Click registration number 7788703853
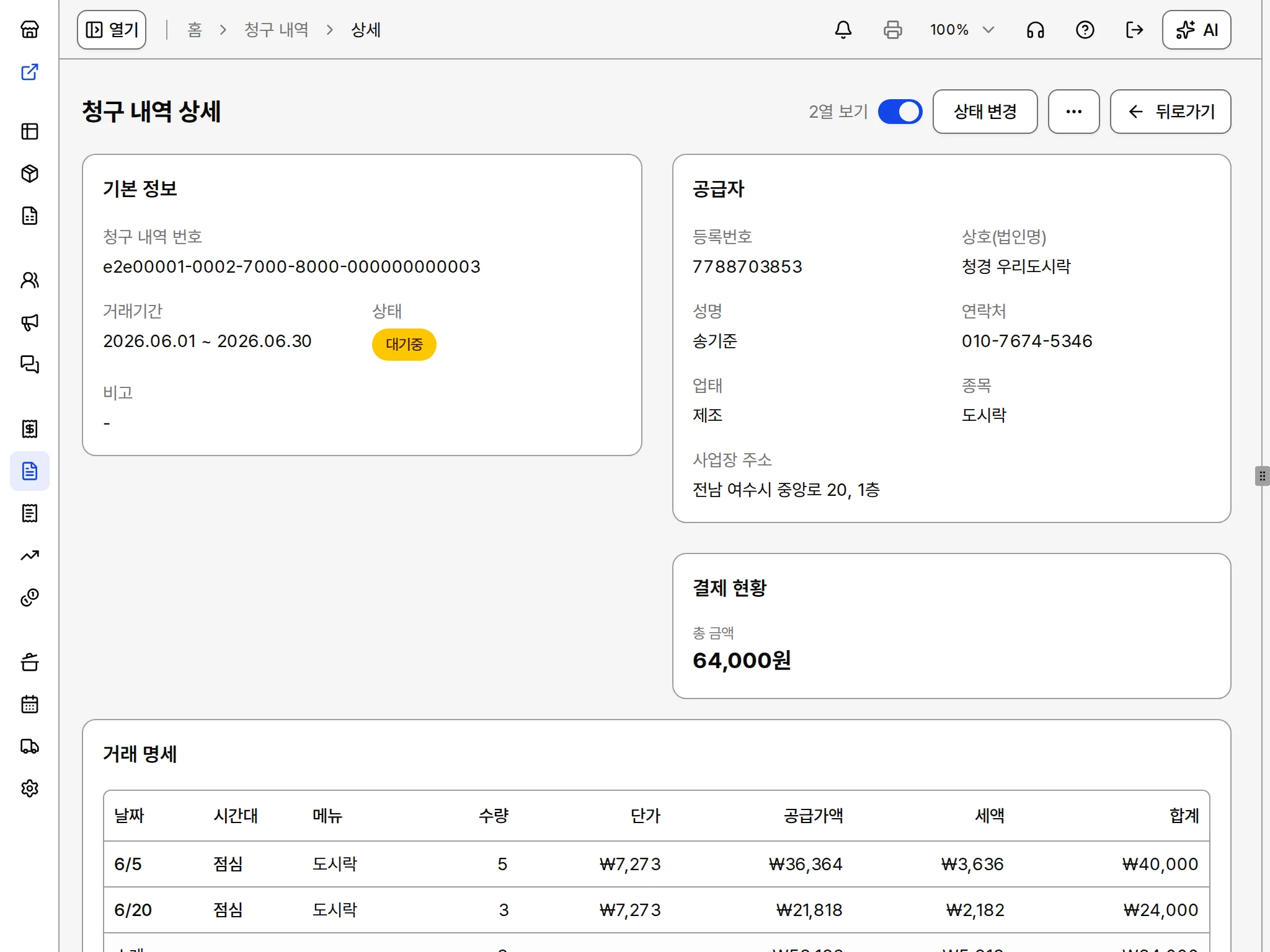 [747, 267]
